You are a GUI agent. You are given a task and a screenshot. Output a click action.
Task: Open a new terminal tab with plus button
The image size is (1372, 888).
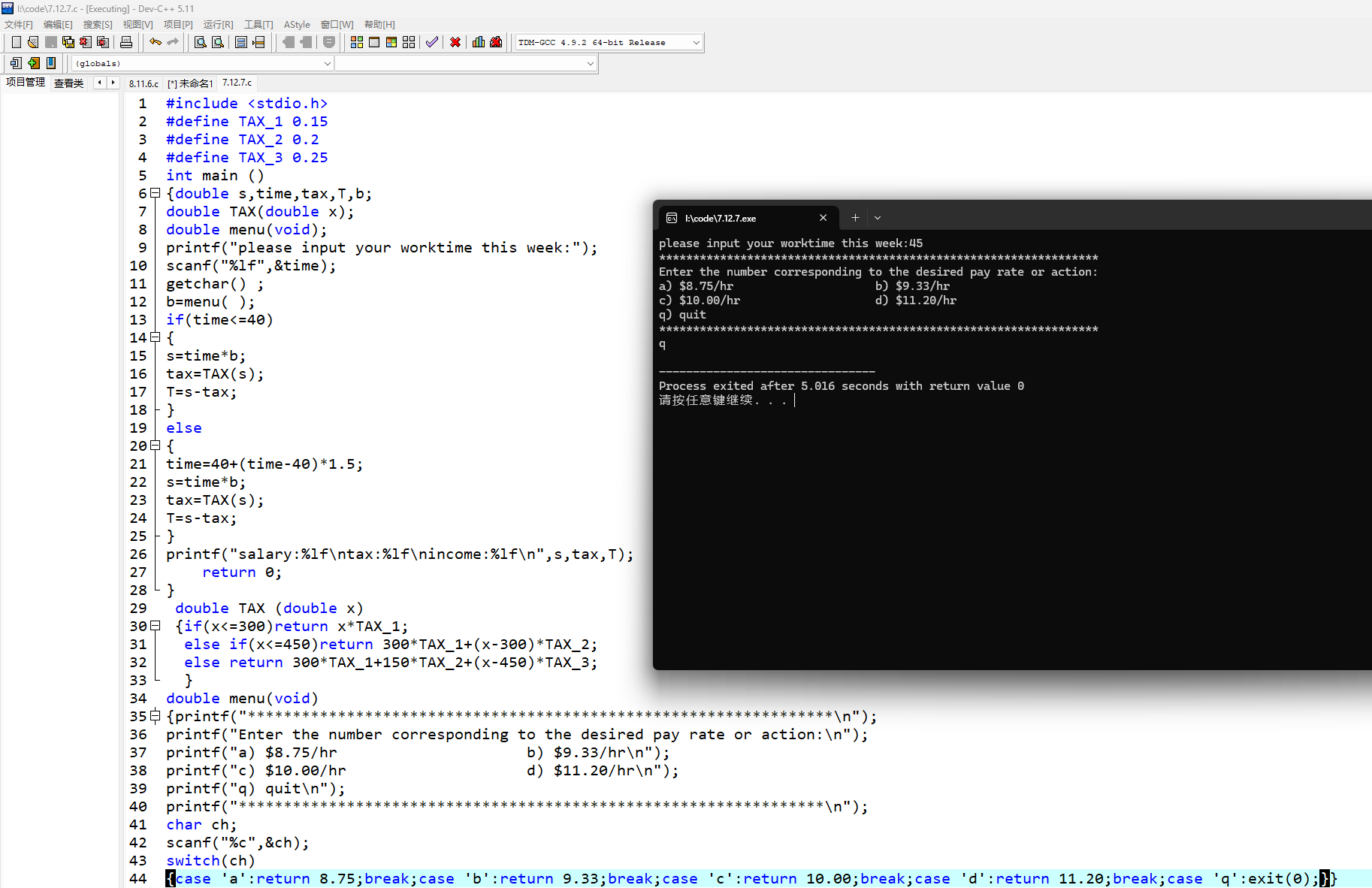click(x=855, y=218)
